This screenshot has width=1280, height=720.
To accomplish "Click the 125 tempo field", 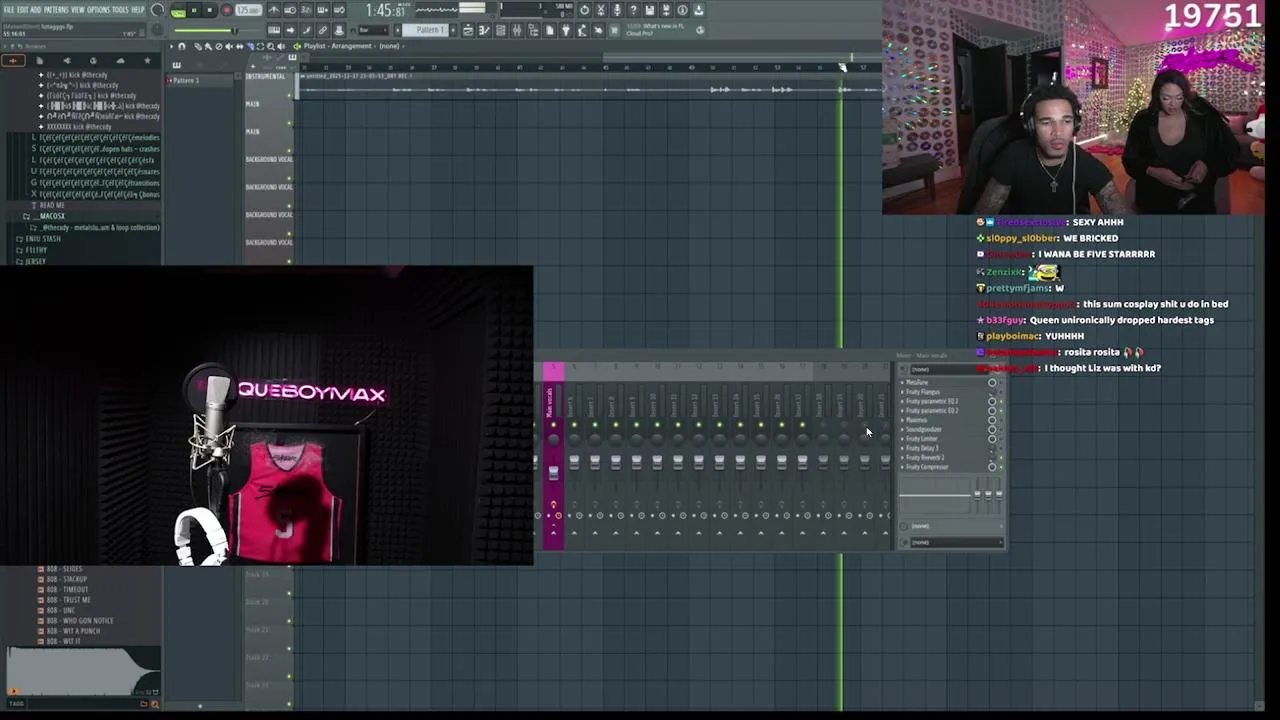I will click(247, 10).
